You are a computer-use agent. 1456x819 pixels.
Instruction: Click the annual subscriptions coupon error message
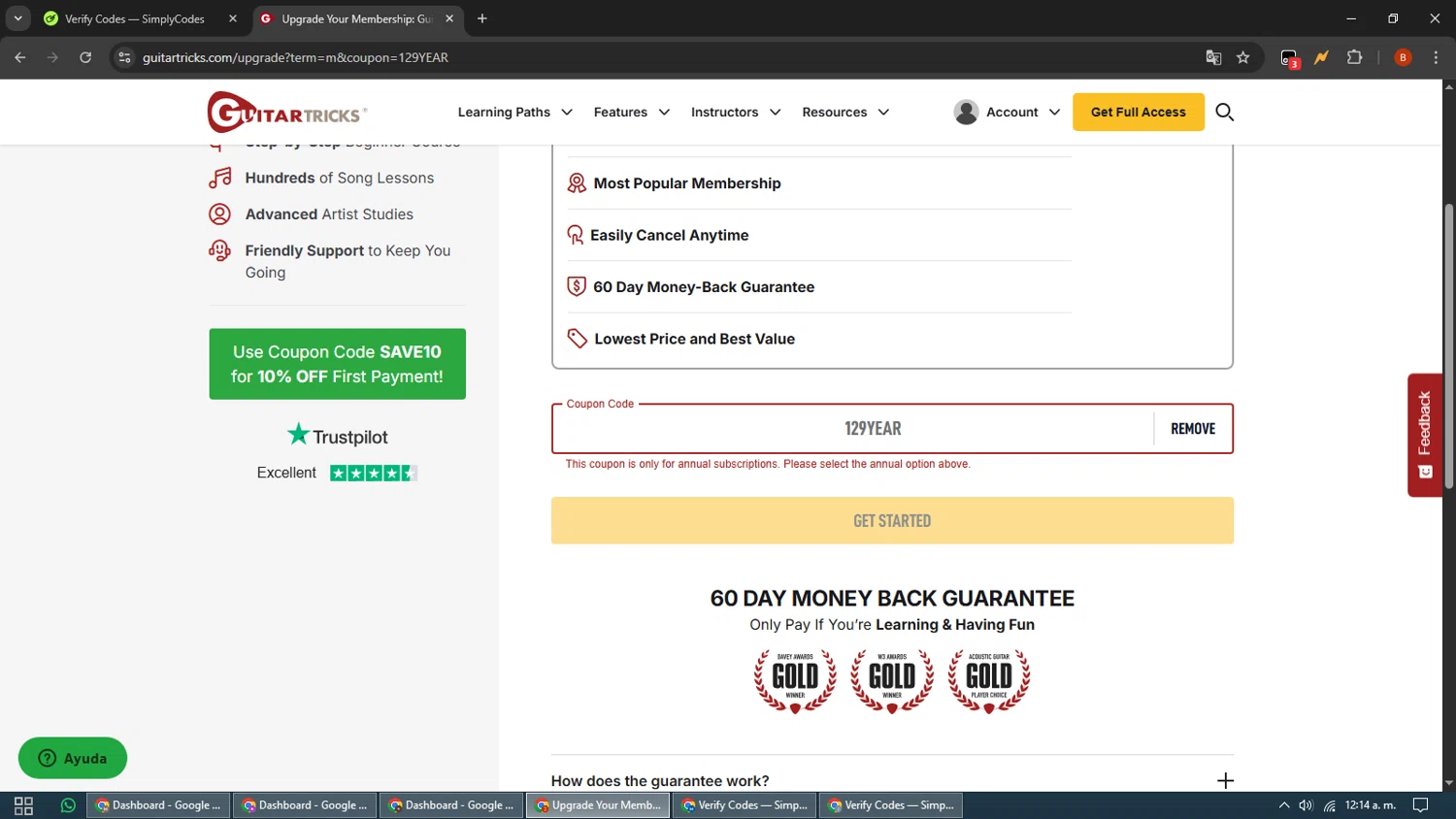click(x=768, y=464)
